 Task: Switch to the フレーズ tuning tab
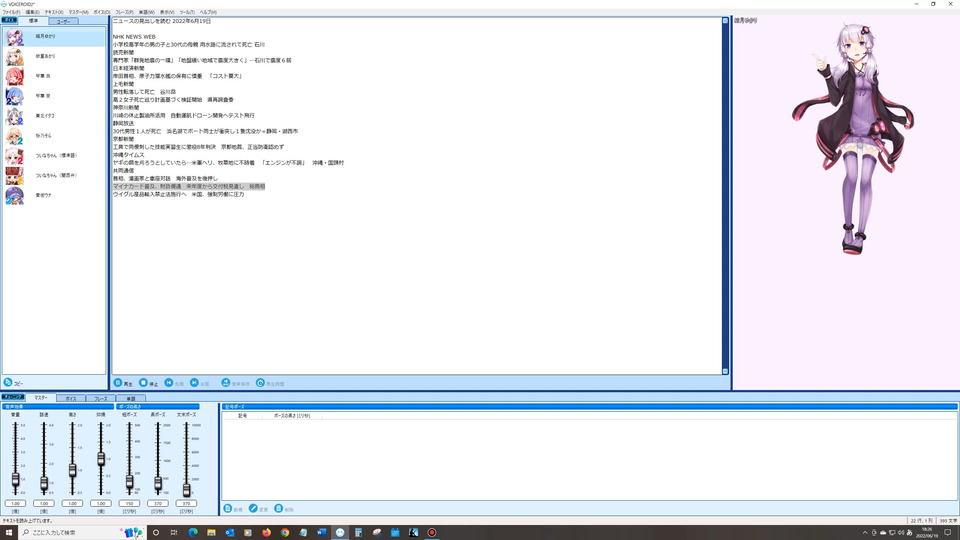click(100, 398)
